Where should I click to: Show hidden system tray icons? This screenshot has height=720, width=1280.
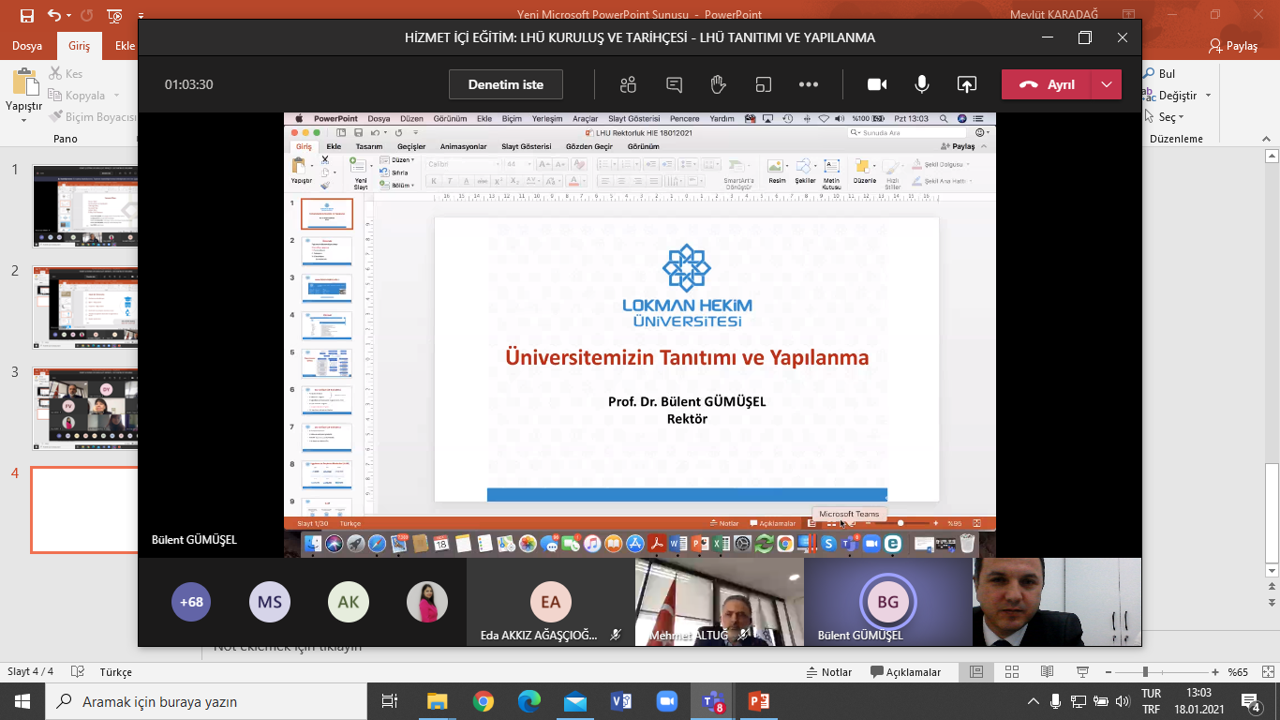click(x=1033, y=701)
